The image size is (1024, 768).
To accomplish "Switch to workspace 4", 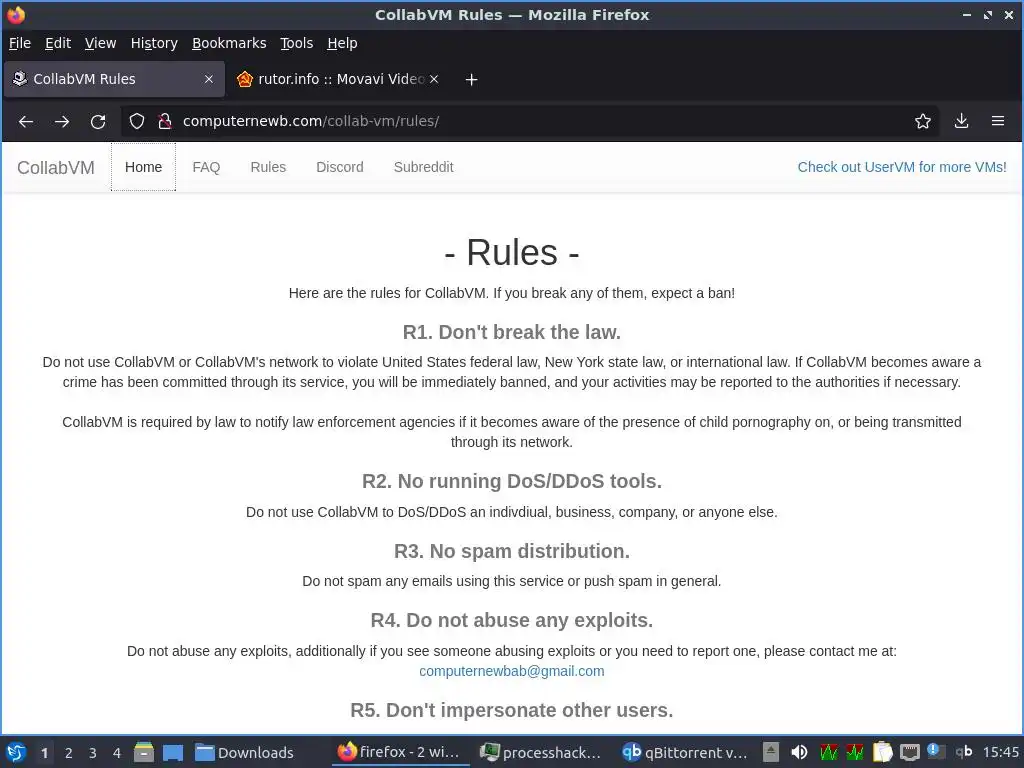I will click(117, 753).
